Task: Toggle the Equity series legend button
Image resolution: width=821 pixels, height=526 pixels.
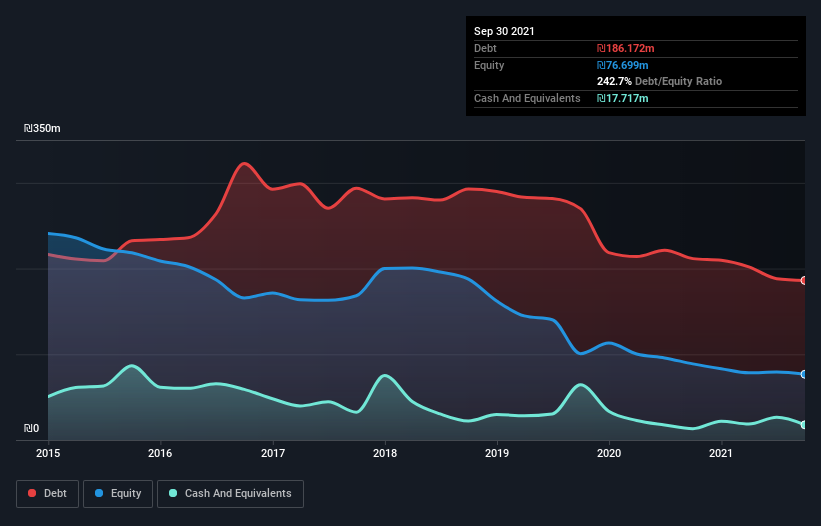Action: coord(118,494)
